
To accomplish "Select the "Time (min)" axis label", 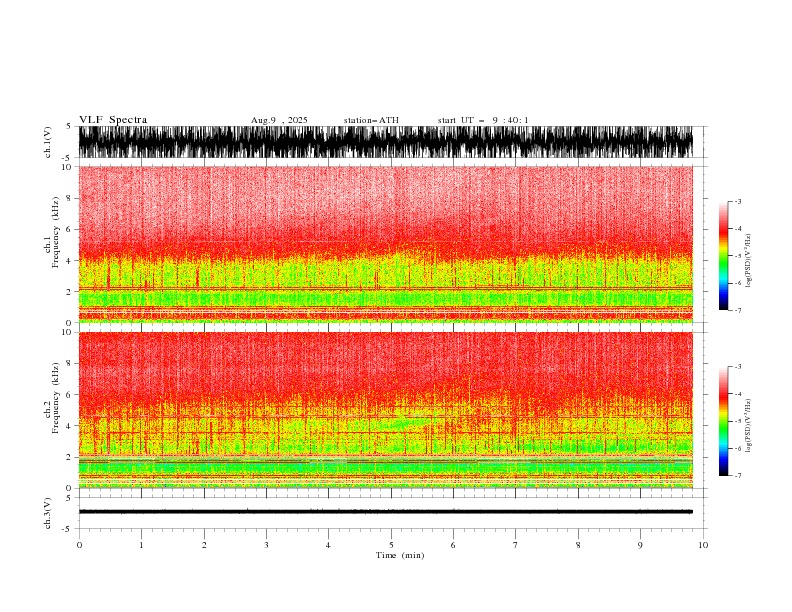I will click(x=400, y=555).
